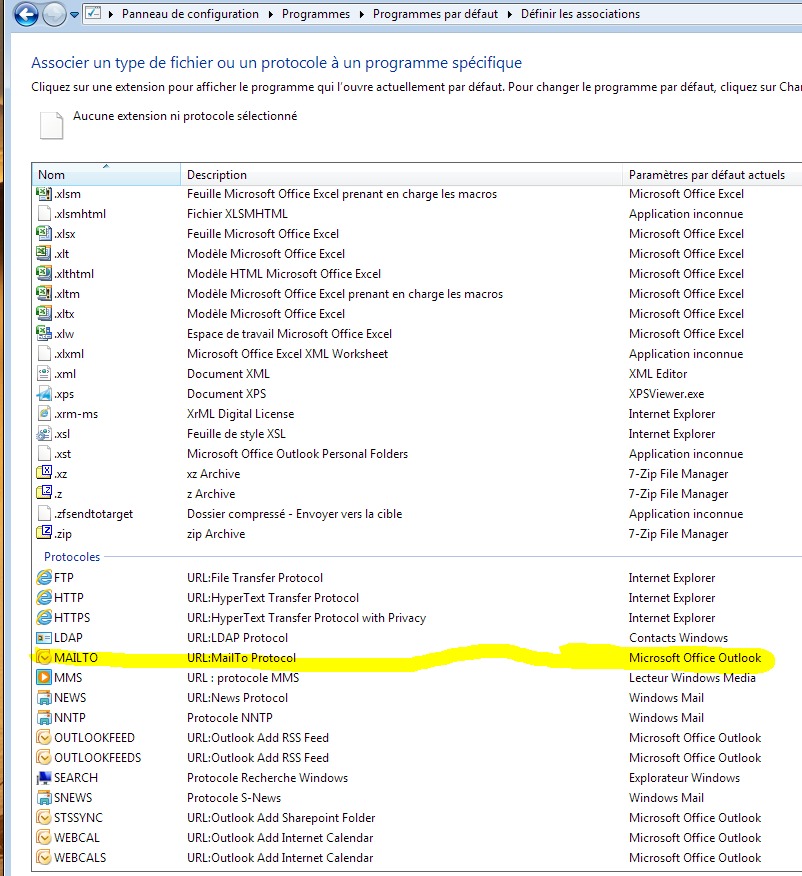Select the MMS media player icon
This screenshot has width=802, height=876.
tap(44, 677)
